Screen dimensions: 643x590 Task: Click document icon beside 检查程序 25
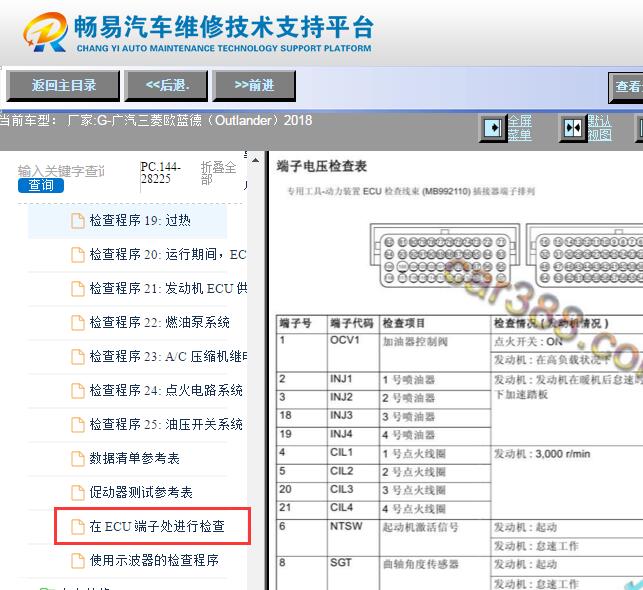78,425
